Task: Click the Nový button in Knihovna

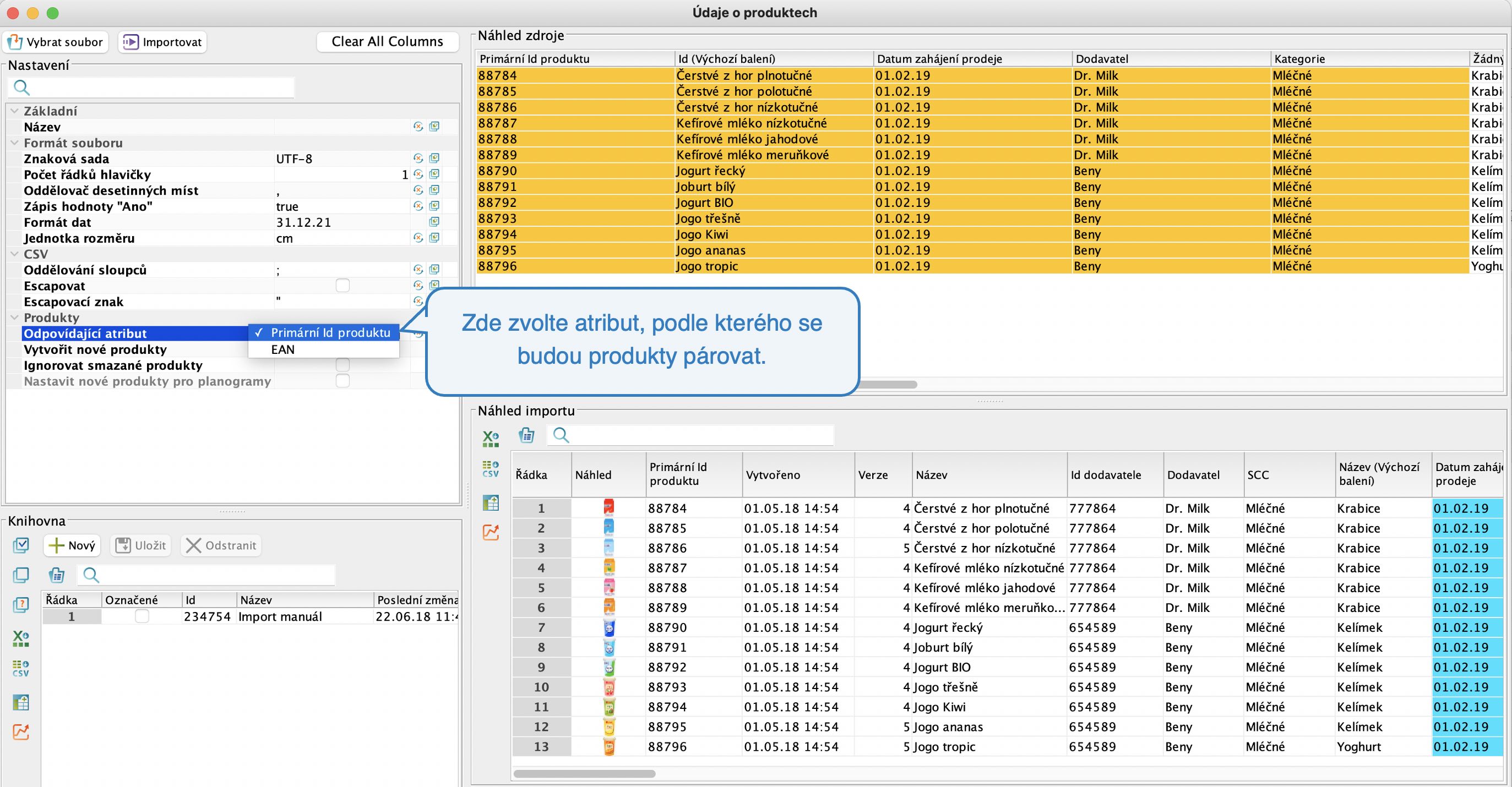Action: (x=72, y=545)
